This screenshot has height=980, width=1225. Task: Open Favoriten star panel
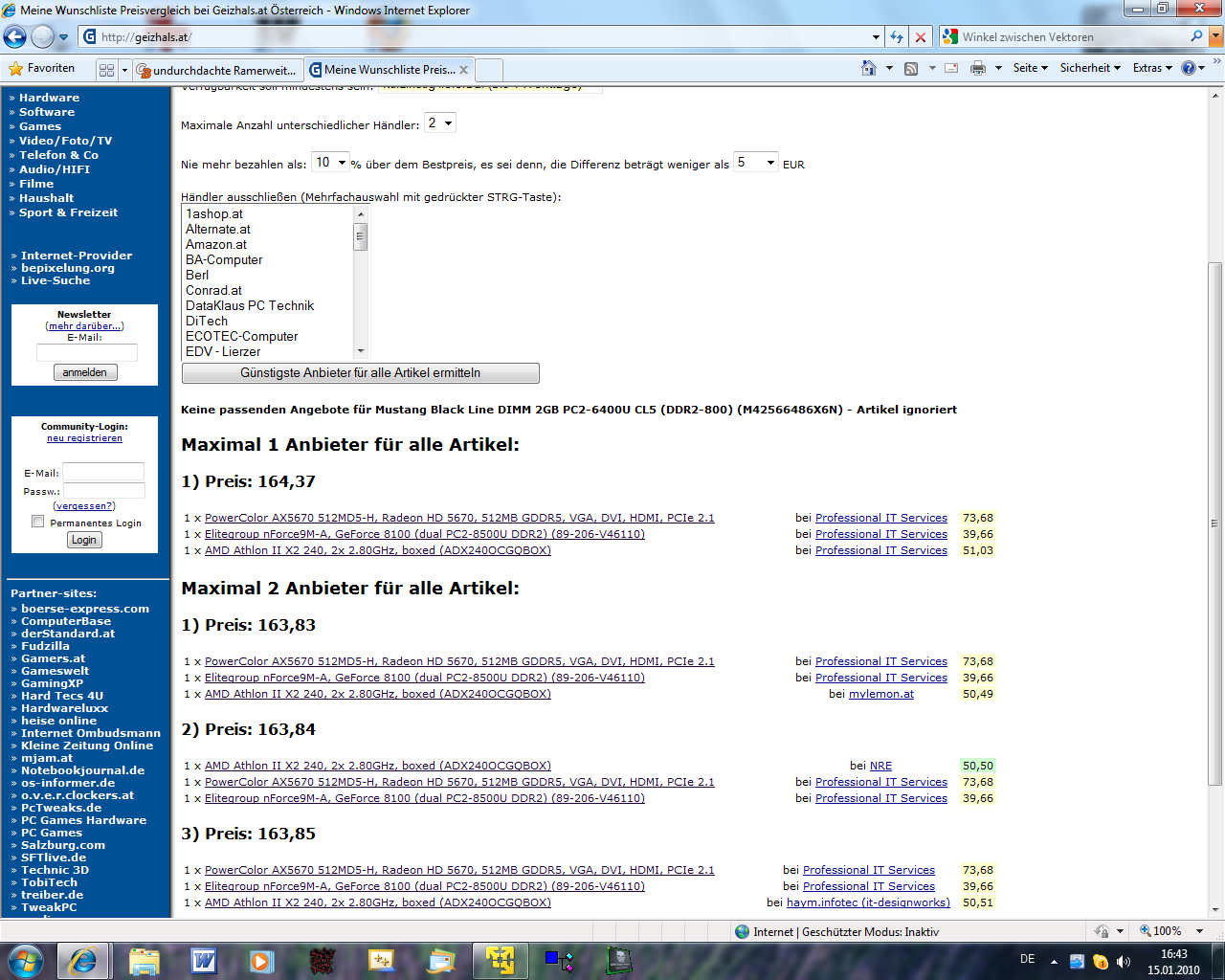[x=41, y=68]
